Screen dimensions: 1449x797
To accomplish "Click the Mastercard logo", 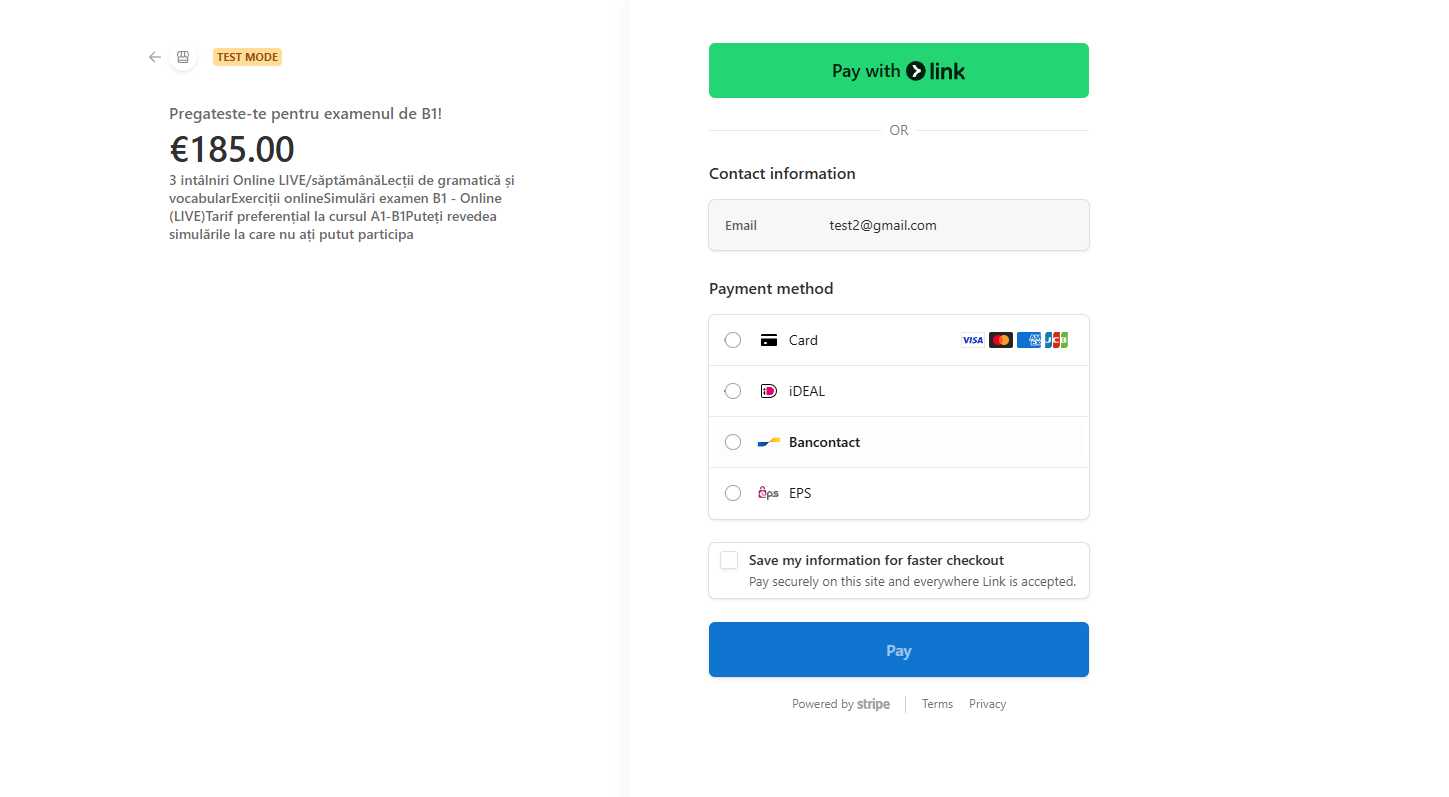I will pos(1000,340).
